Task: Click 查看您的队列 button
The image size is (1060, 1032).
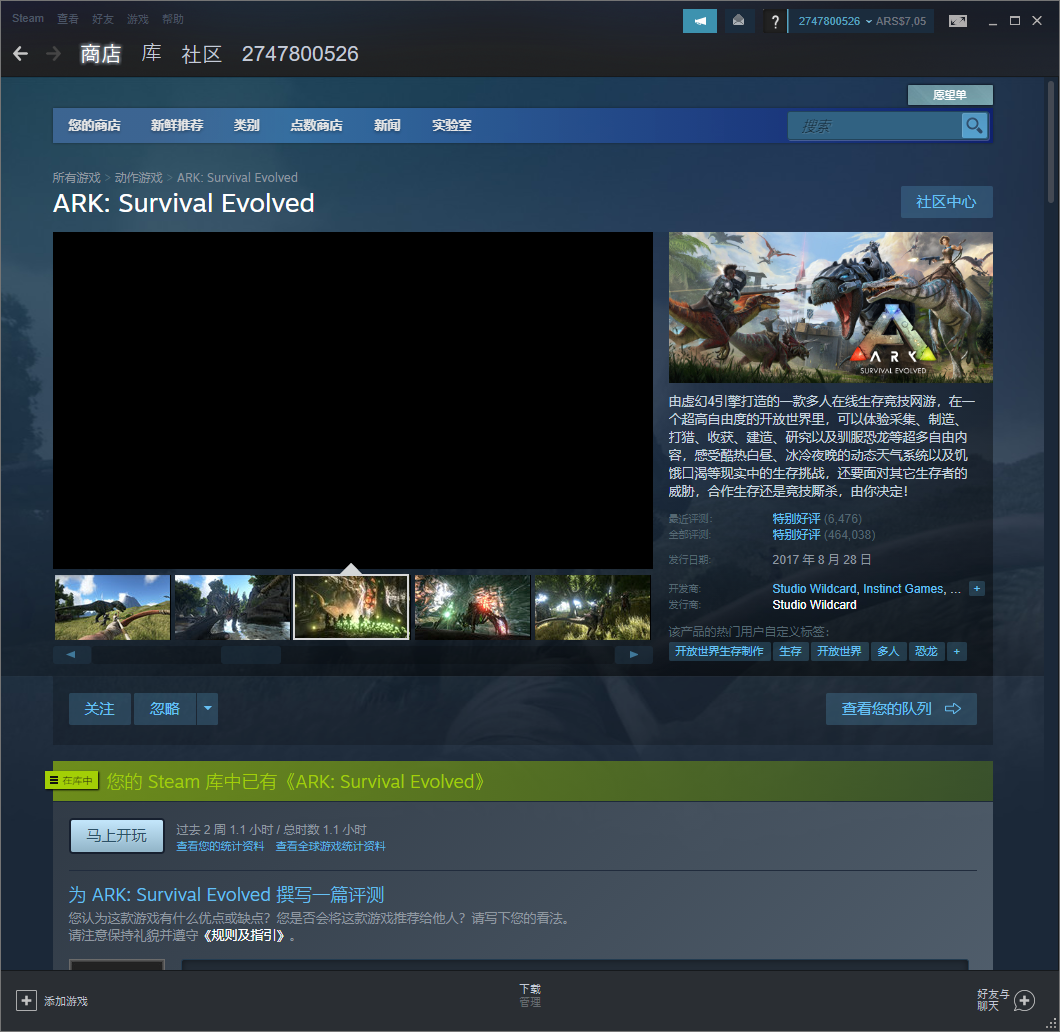Action: point(901,708)
